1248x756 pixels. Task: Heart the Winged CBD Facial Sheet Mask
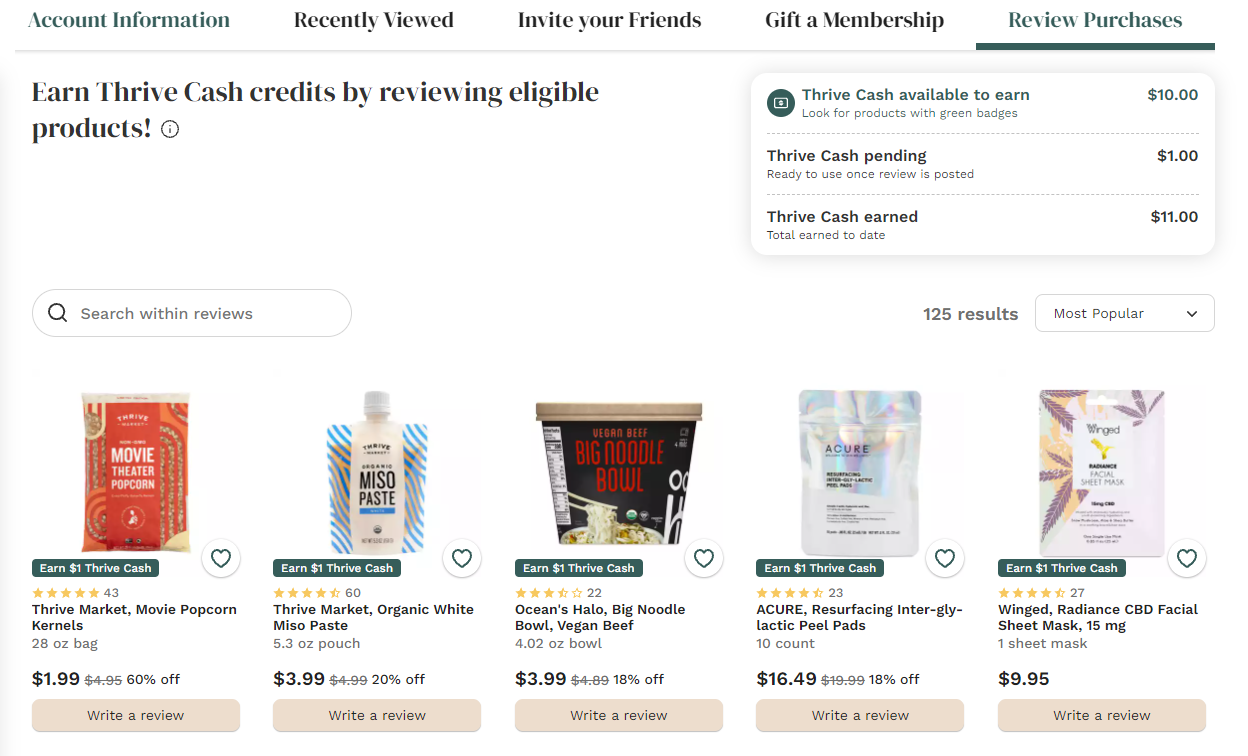1187,559
